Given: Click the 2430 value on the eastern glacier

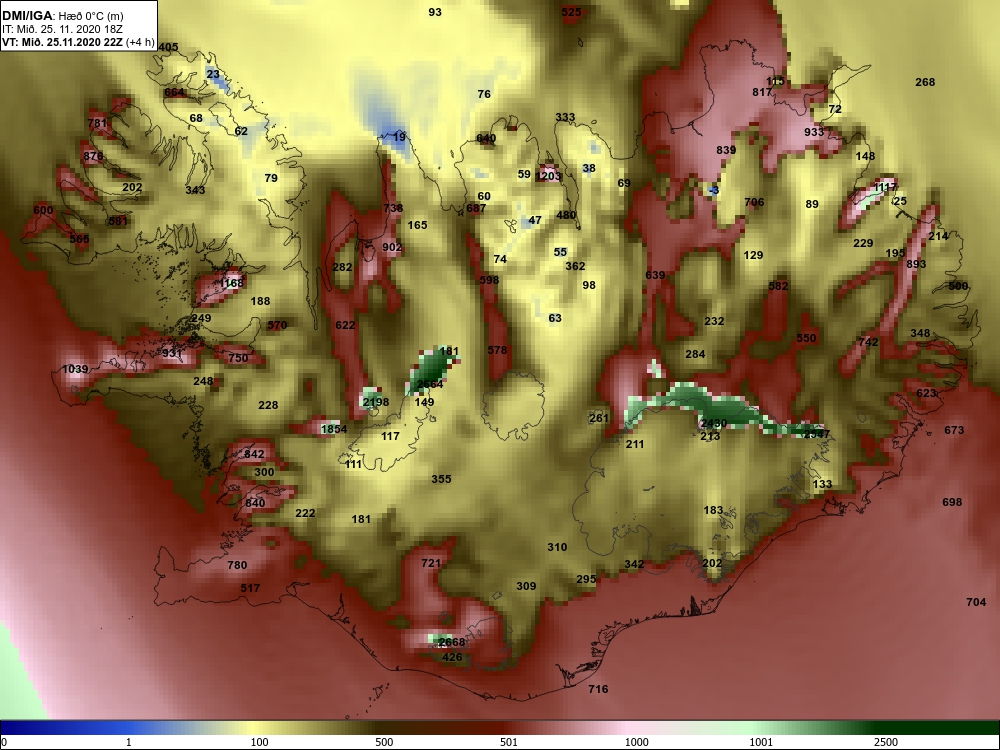Looking at the screenshot, I should (x=714, y=423).
